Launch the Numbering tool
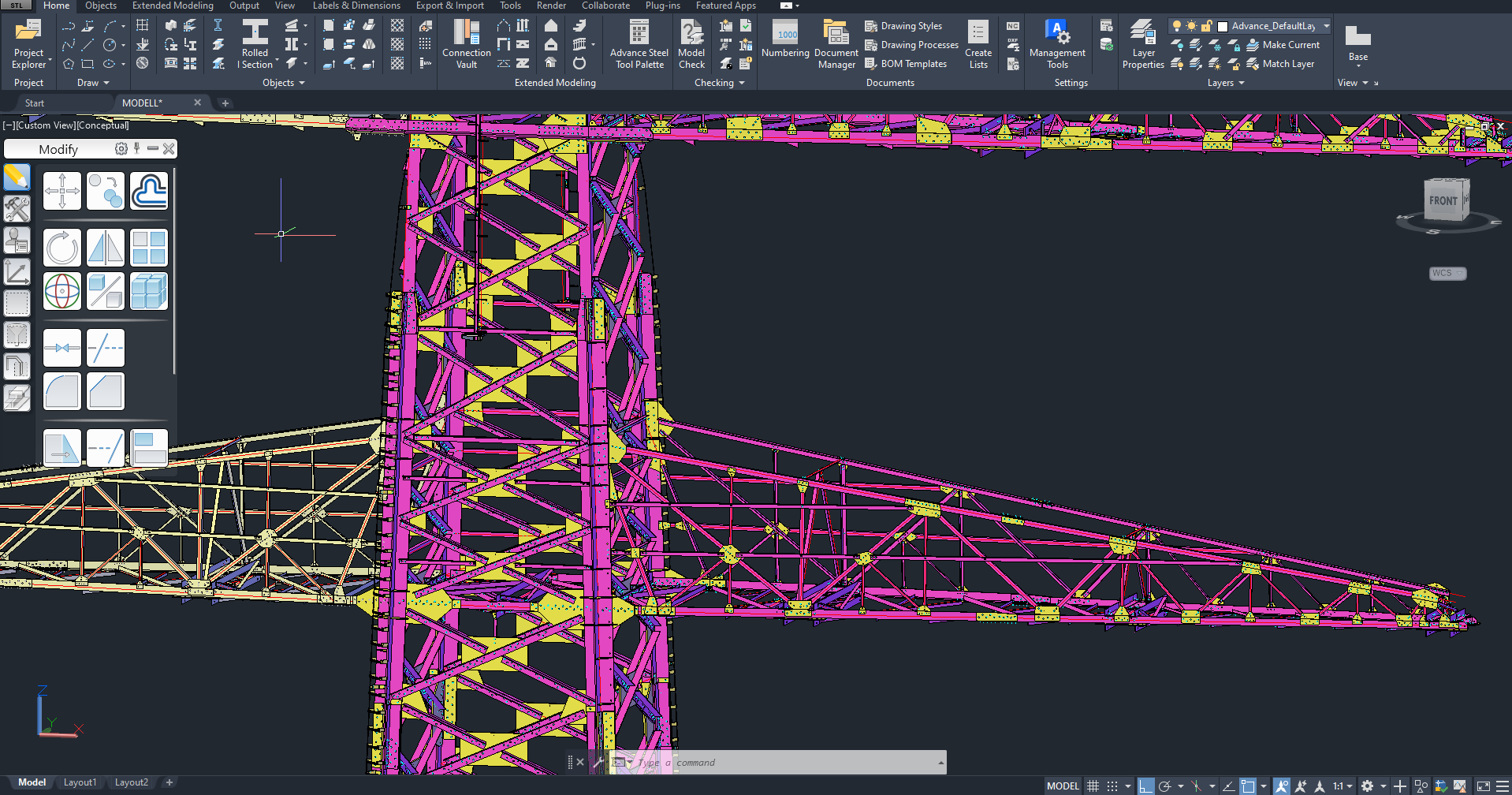Image resolution: width=1512 pixels, height=795 pixels. tap(785, 39)
